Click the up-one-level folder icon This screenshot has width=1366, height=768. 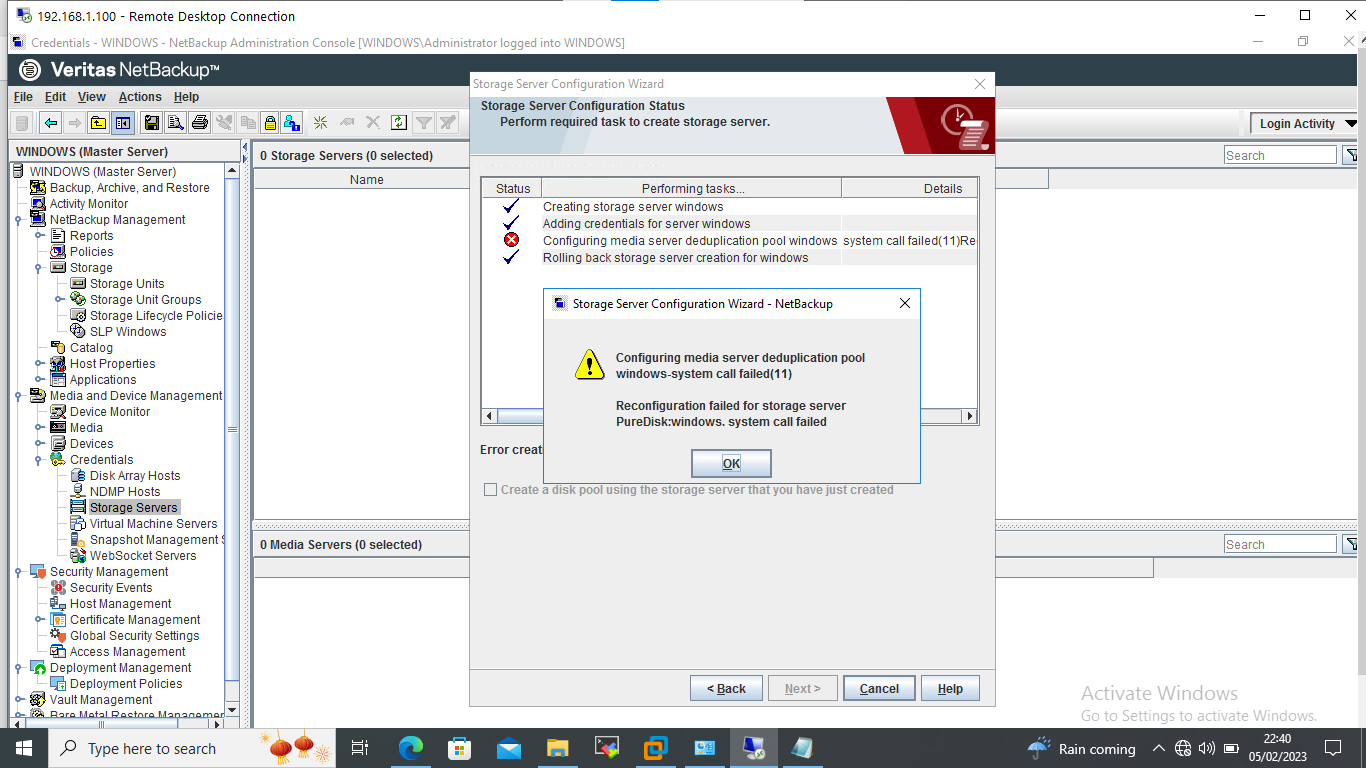[x=98, y=123]
